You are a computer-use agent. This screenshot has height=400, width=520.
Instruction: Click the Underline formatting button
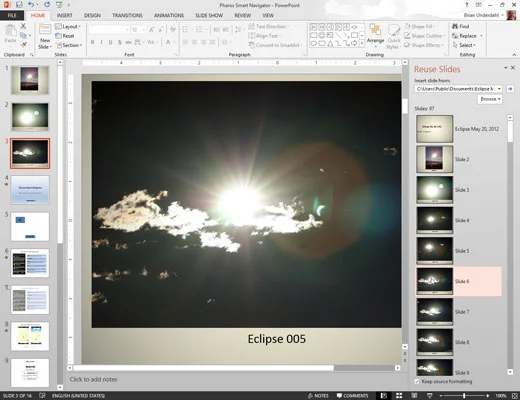point(110,42)
